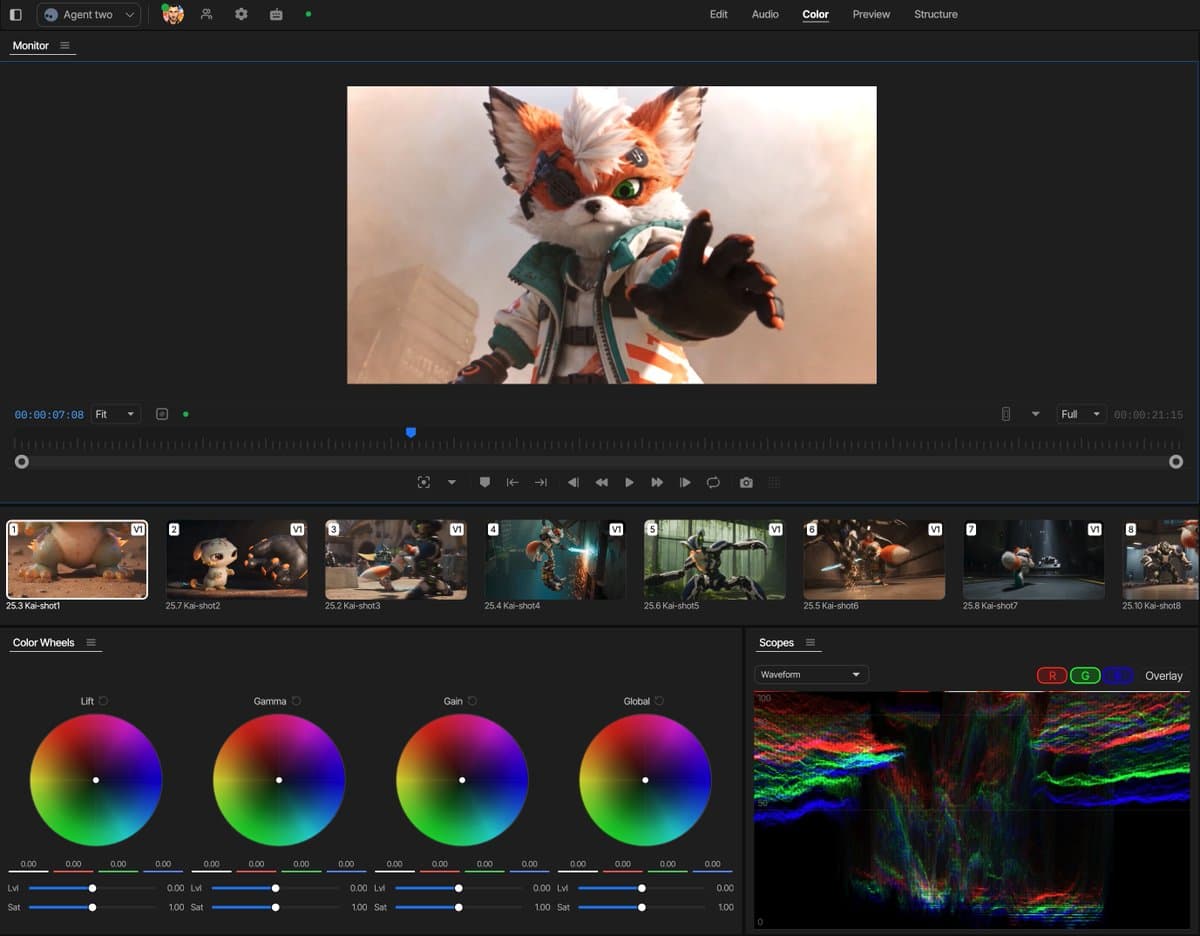Select clip thumbnail 25.6 Kai-shot5

(715, 559)
